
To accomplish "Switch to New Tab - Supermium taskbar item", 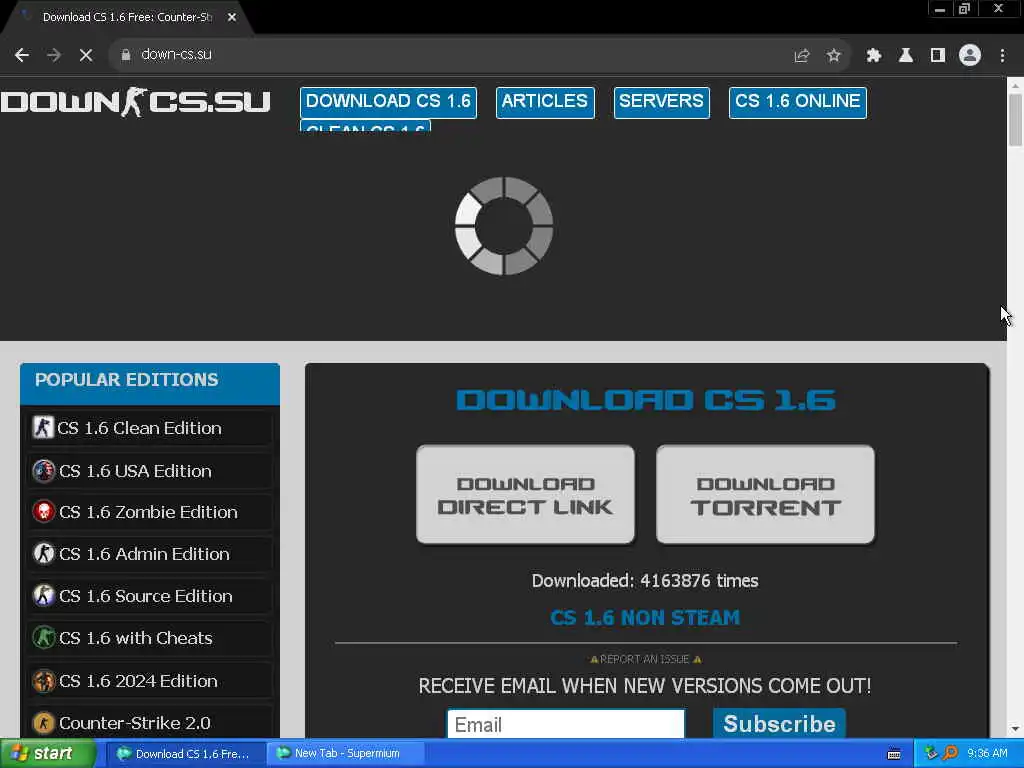I will (345, 754).
